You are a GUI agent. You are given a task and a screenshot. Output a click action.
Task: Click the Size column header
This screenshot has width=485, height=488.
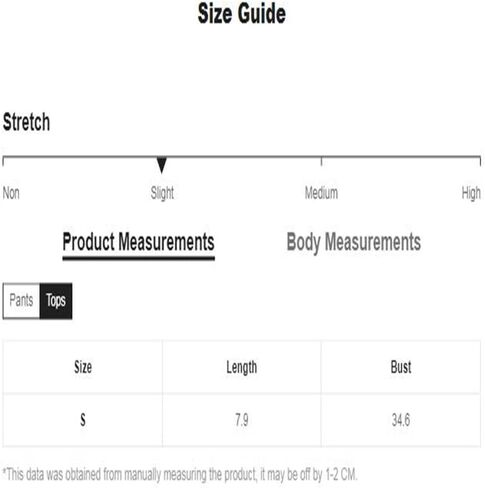pyautogui.click(x=83, y=367)
